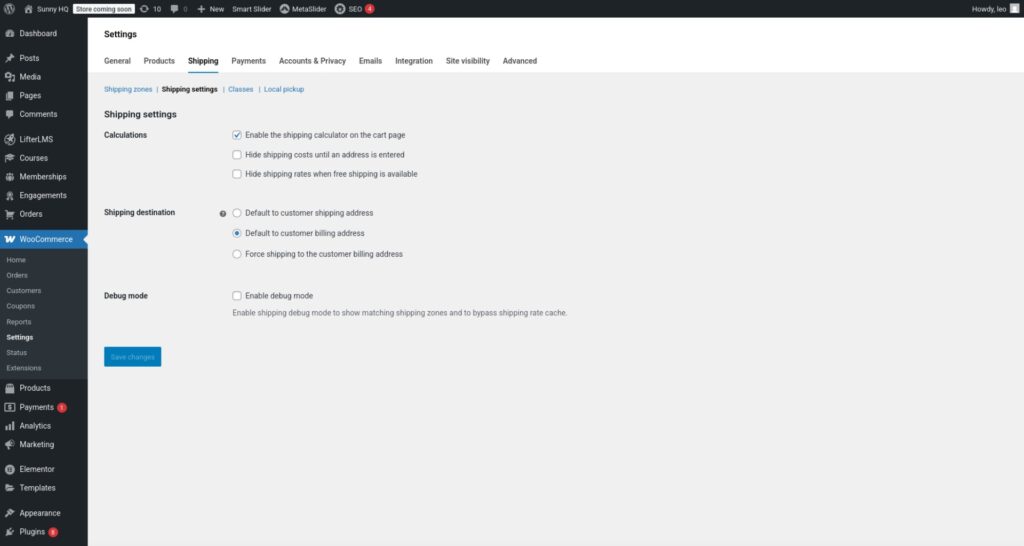Go to Shipping zones sub-section
Image resolution: width=1024 pixels, height=546 pixels.
tap(128, 89)
